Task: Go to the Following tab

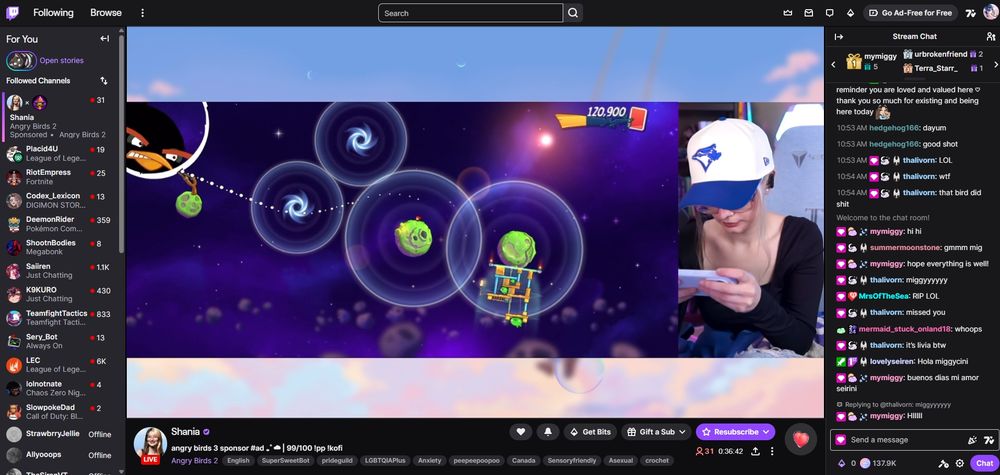Action: pyautogui.click(x=53, y=13)
